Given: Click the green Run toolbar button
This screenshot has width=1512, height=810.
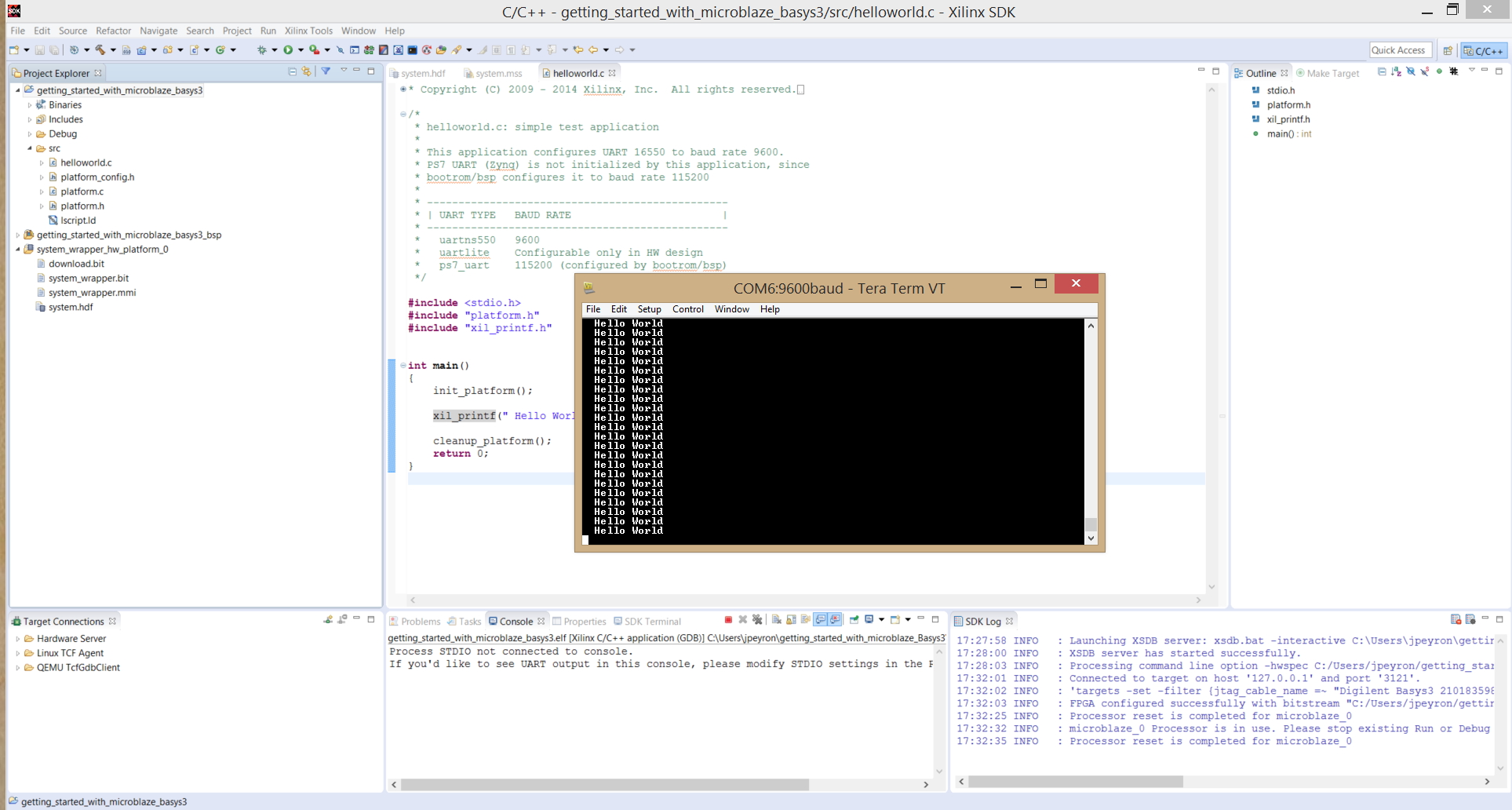Looking at the screenshot, I should tap(288, 50).
